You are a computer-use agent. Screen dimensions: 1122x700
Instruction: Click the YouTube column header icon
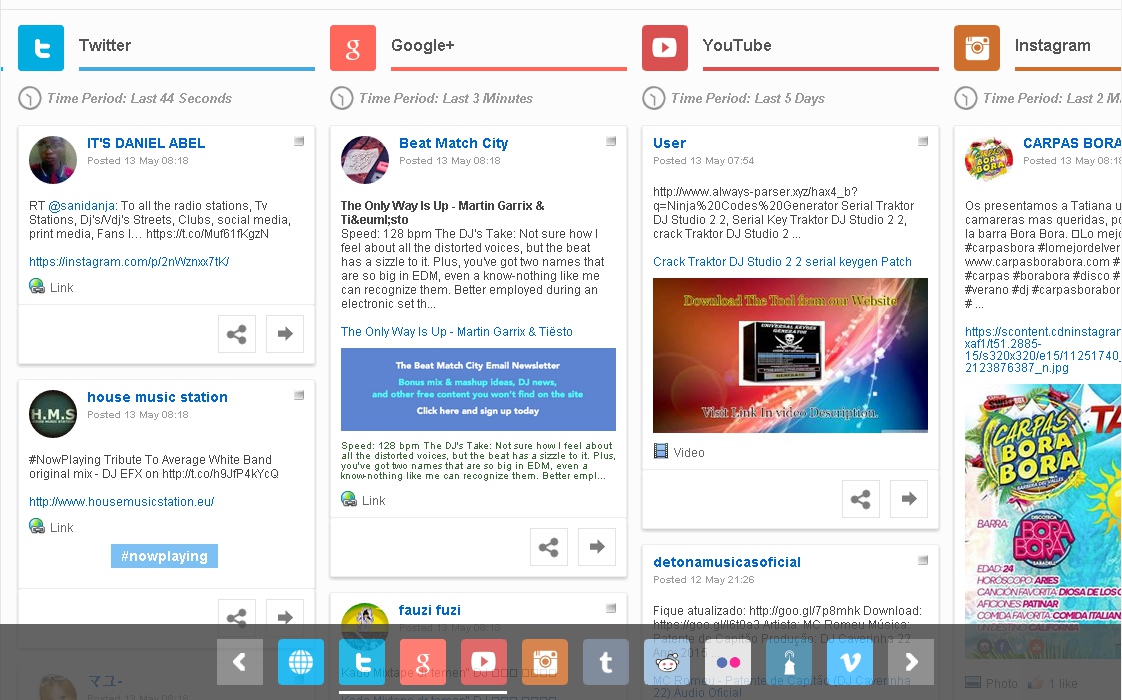(665, 48)
